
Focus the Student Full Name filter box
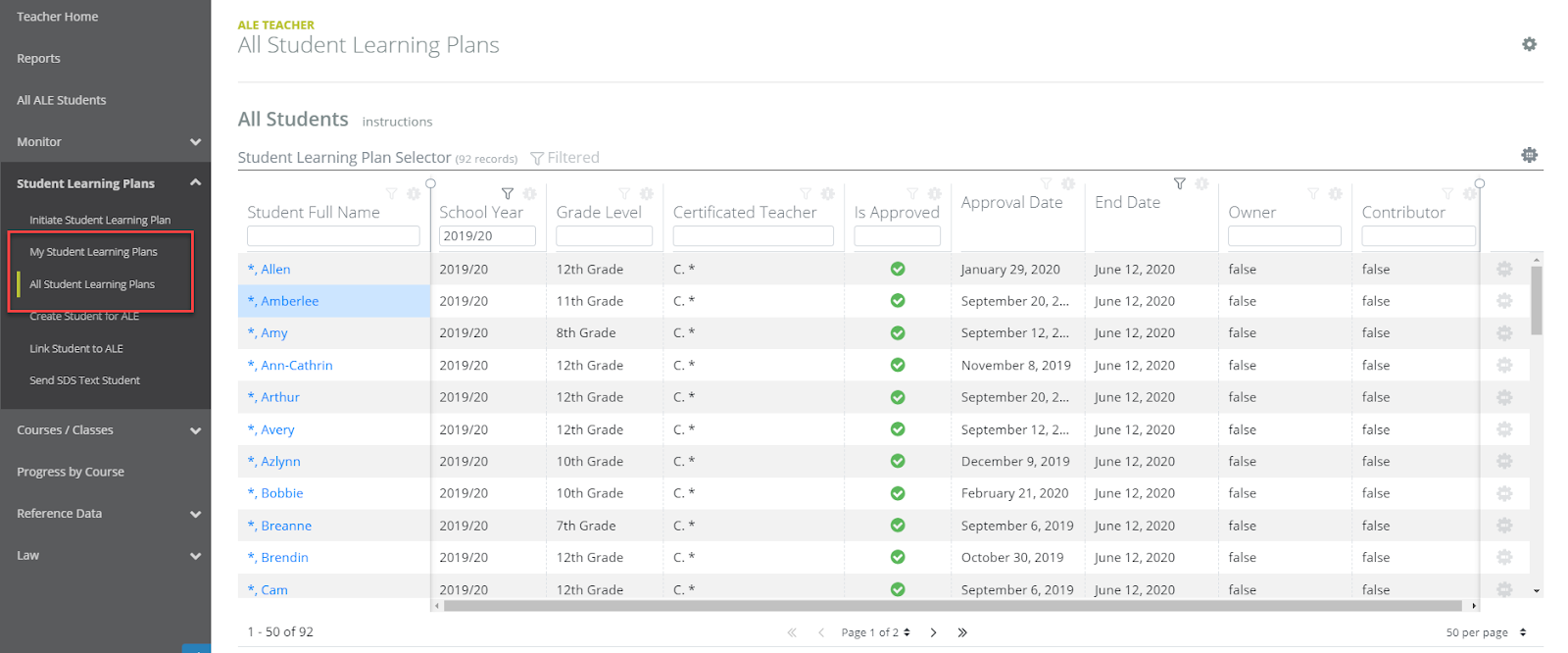pos(333,236)
